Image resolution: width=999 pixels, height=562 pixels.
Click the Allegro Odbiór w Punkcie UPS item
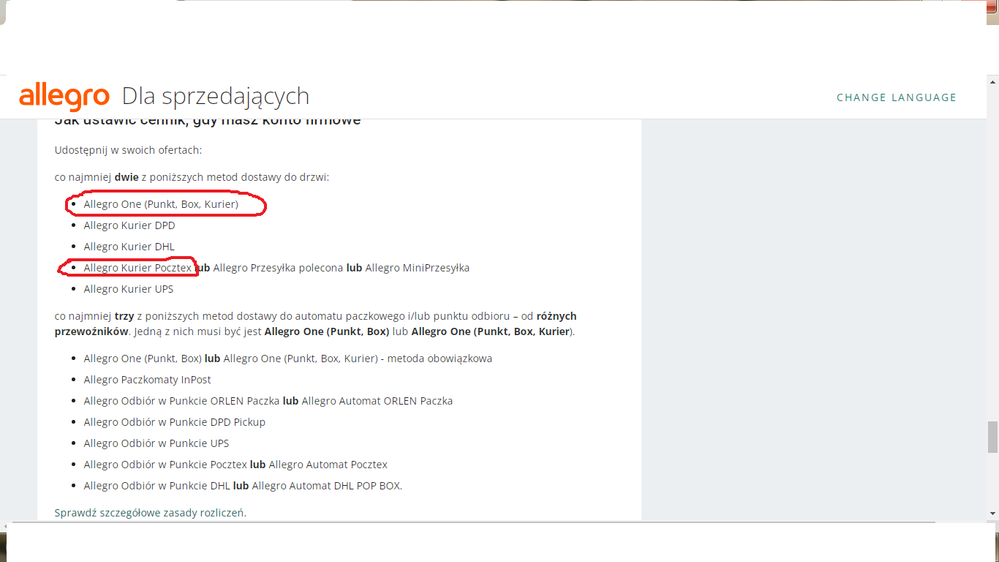(156, 443)
